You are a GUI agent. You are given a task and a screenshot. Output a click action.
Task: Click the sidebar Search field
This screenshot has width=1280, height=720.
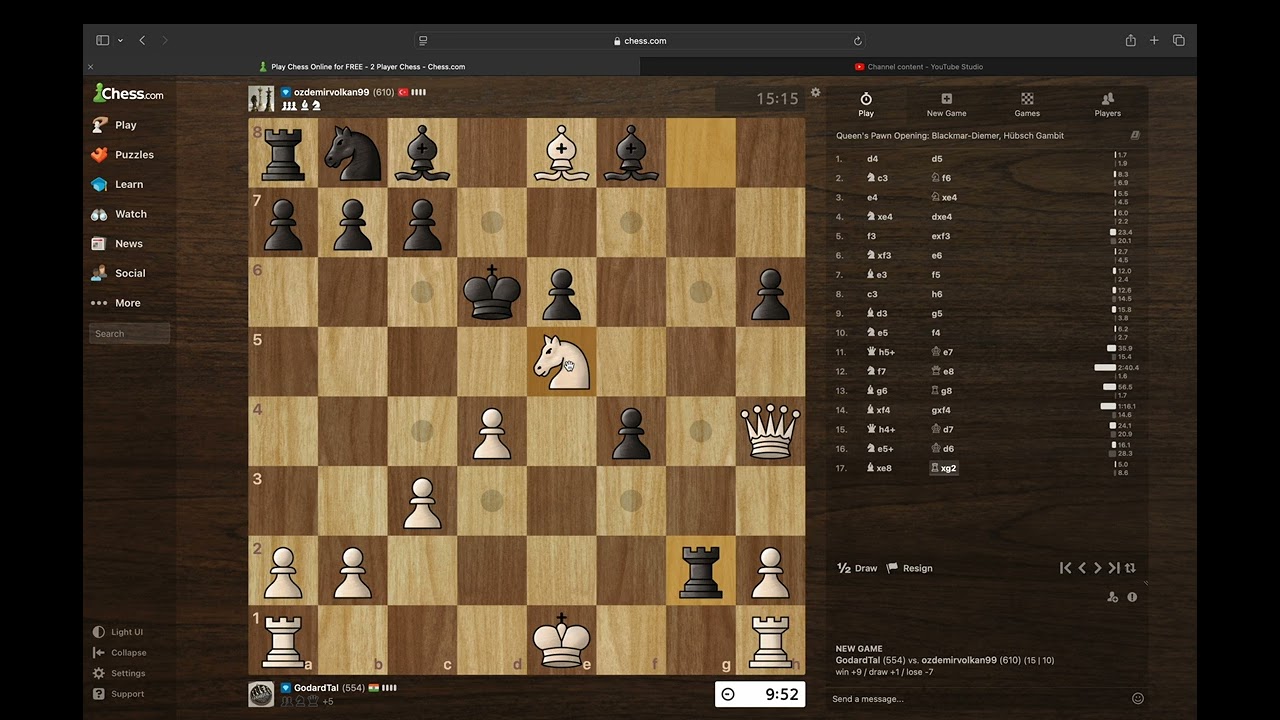coord(129,334)
